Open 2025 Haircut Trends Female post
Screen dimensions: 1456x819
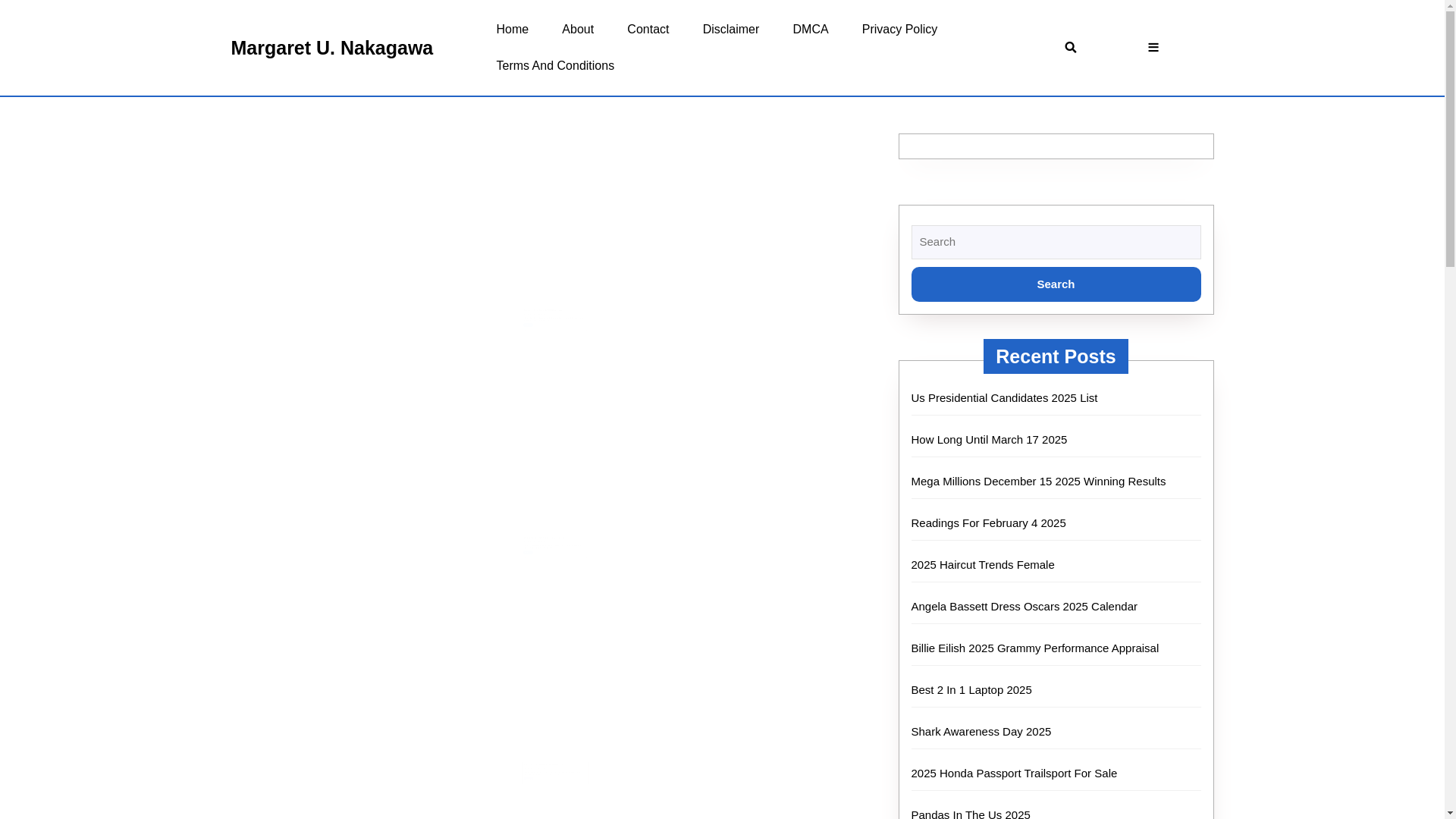[983, 564]
